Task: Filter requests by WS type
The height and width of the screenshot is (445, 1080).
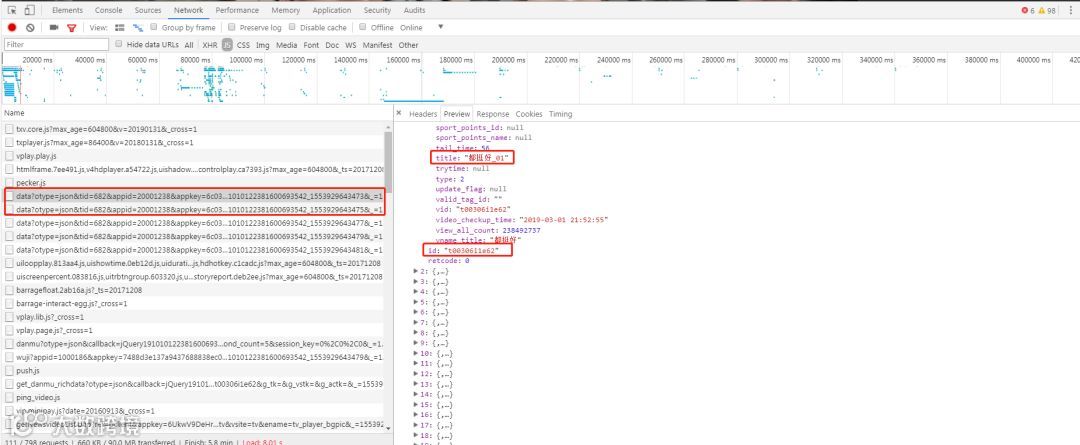Action: click(x=351, y=45)
